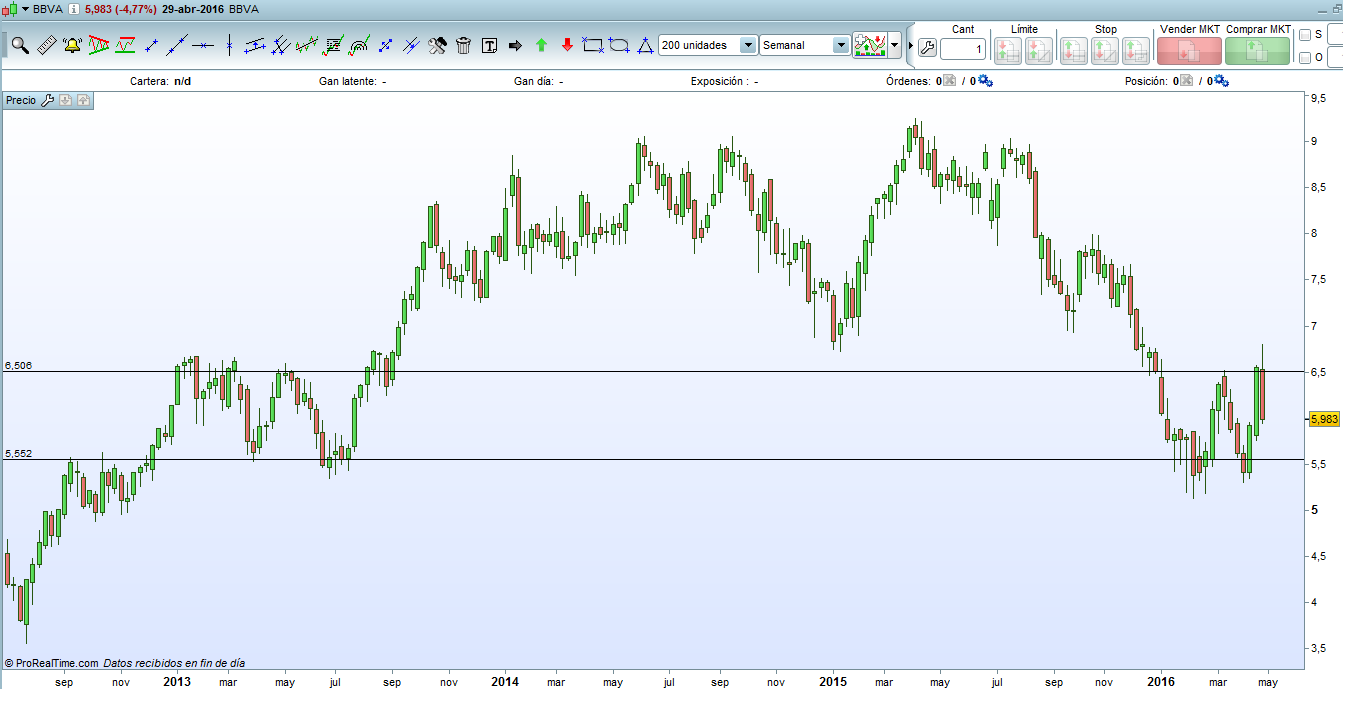Select the text annotation tool
The height and width of the screenshot is (720, 1366).
(x=489, y=45)
